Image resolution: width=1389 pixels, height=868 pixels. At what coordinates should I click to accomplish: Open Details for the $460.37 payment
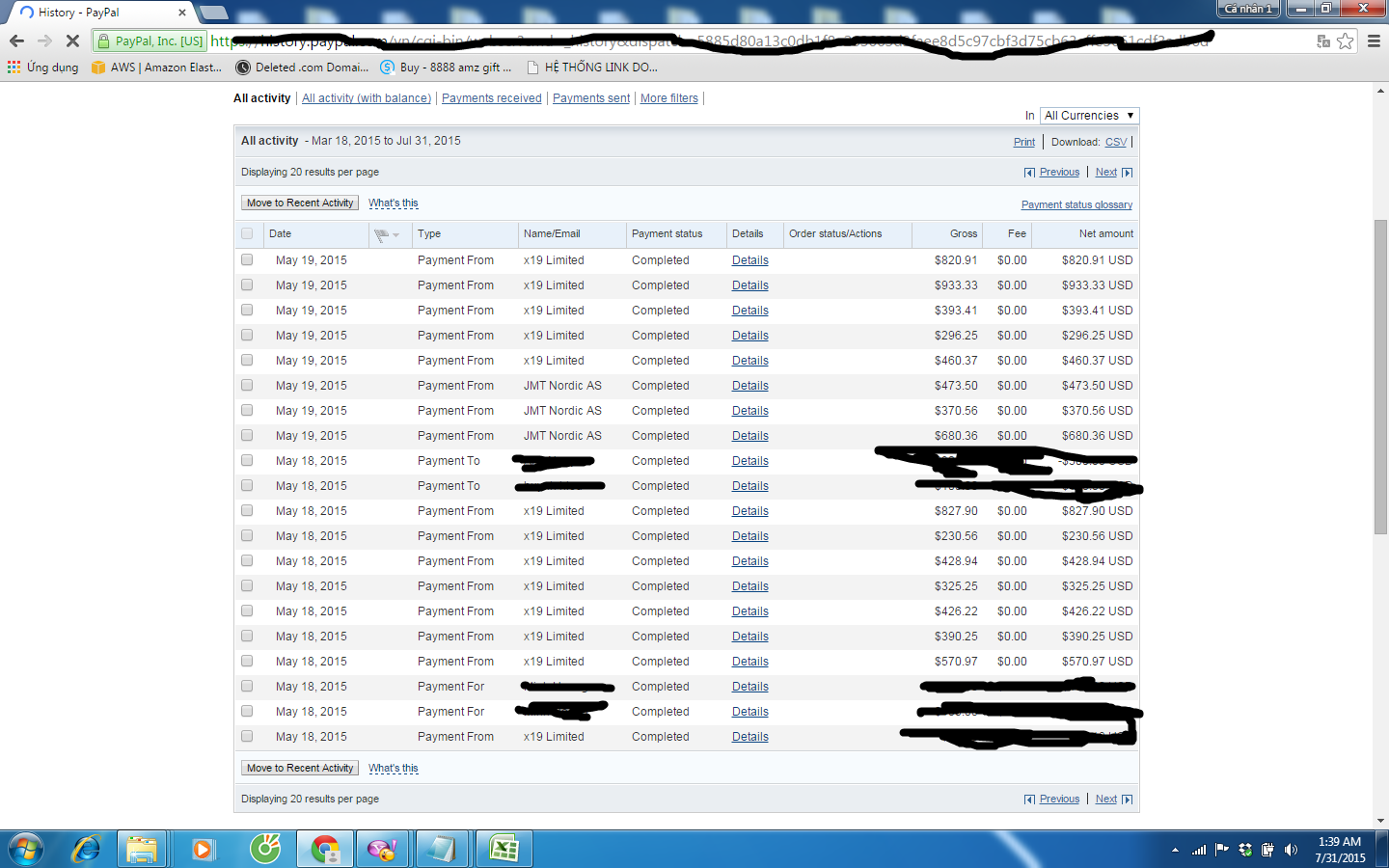[x=750, y=361]
